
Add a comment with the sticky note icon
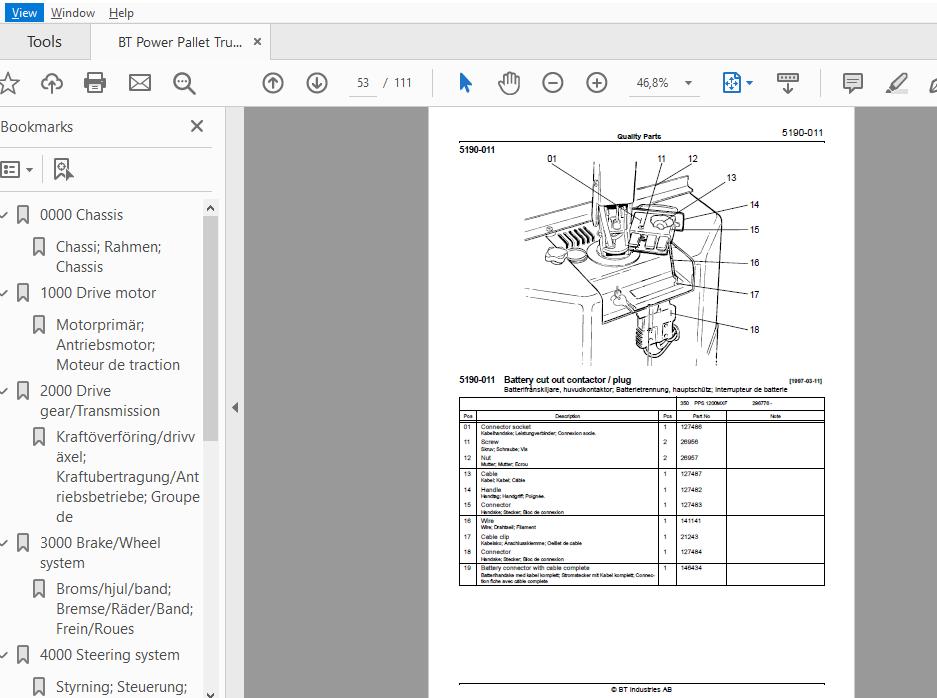click(852, 82)
